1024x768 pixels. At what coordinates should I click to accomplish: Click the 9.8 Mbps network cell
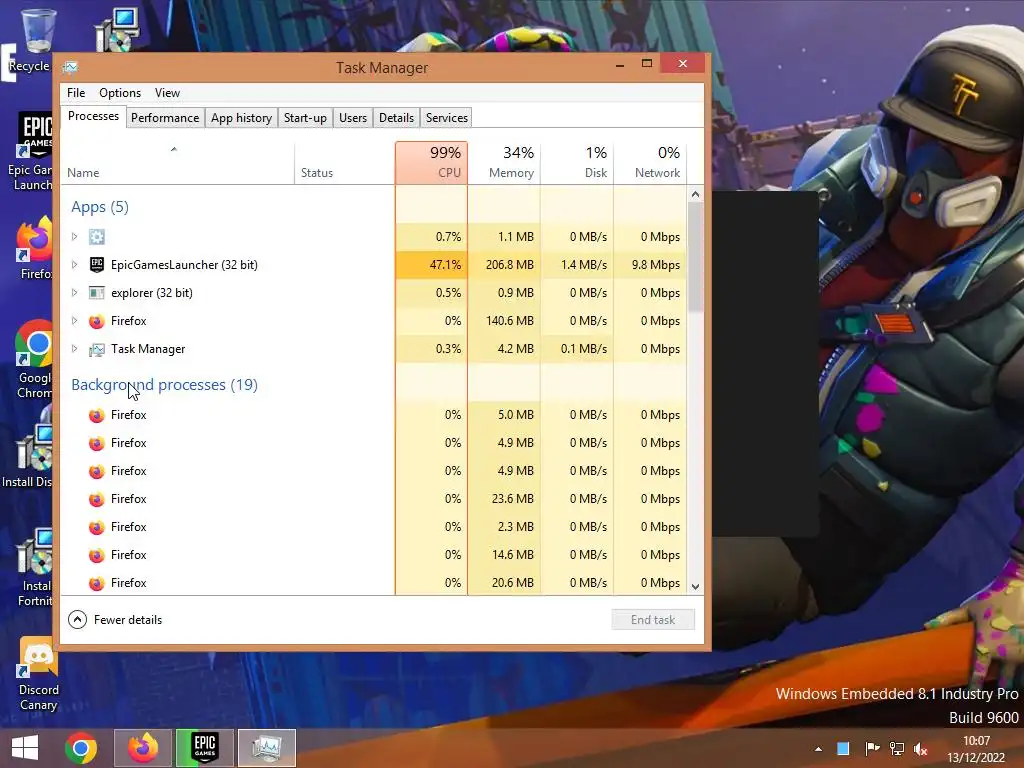650,264
